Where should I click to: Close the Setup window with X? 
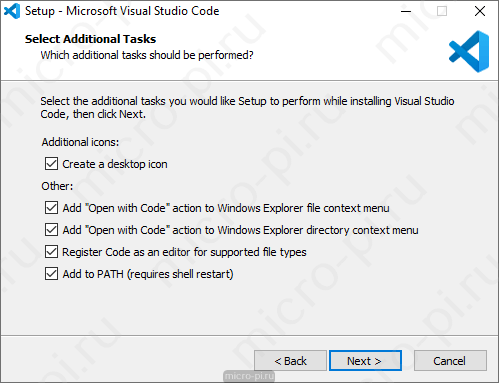tap(480, 11)
